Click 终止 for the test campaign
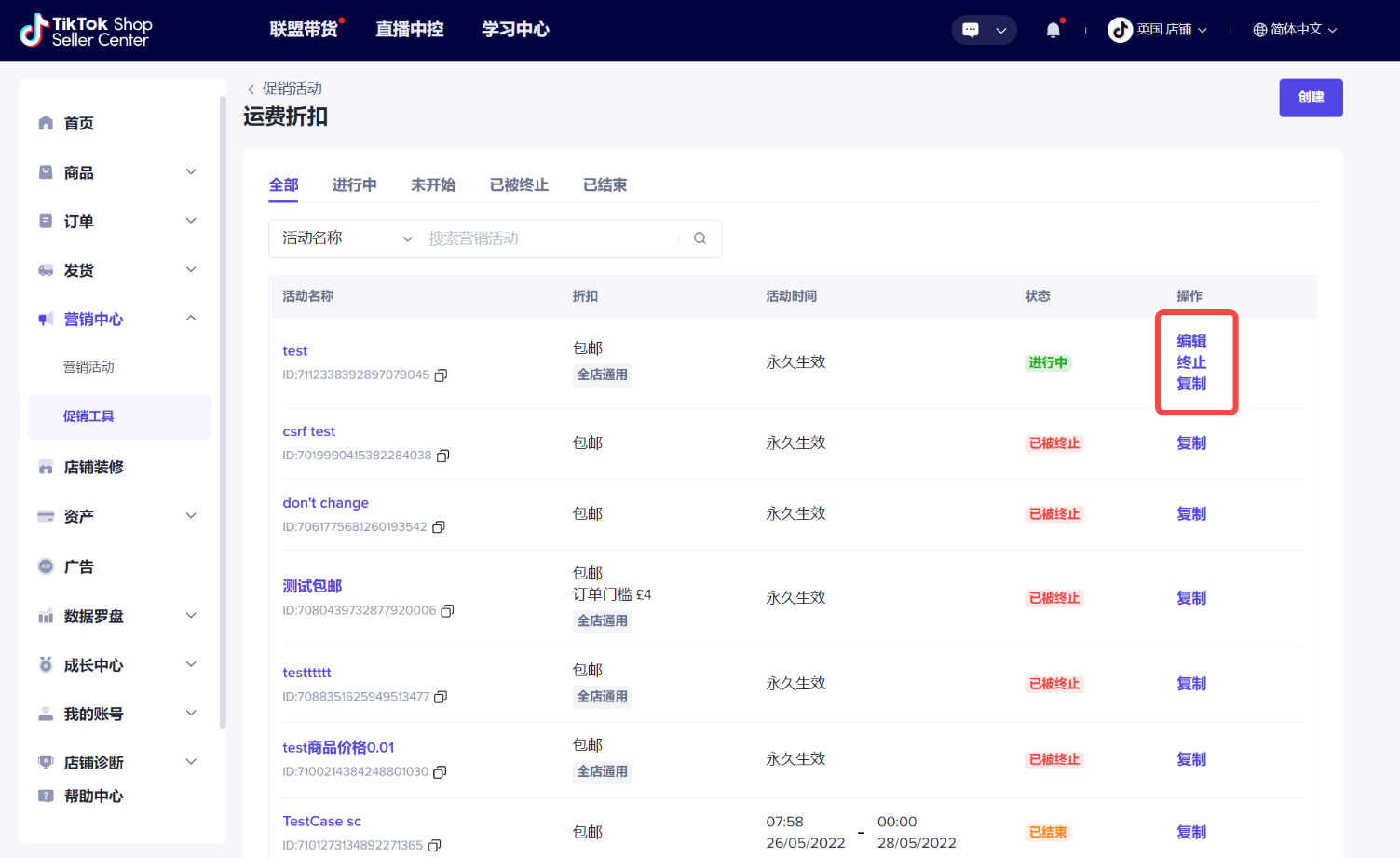The image size is (1400, 858). click(x=1191, y=362)
